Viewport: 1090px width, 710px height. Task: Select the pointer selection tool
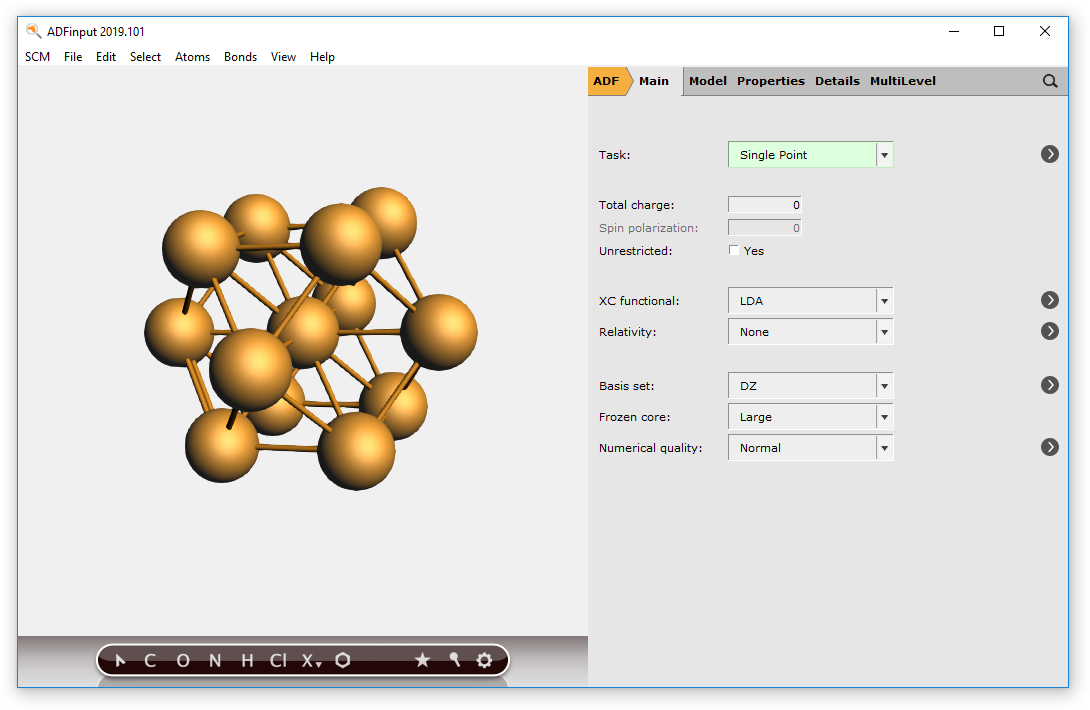119,660
